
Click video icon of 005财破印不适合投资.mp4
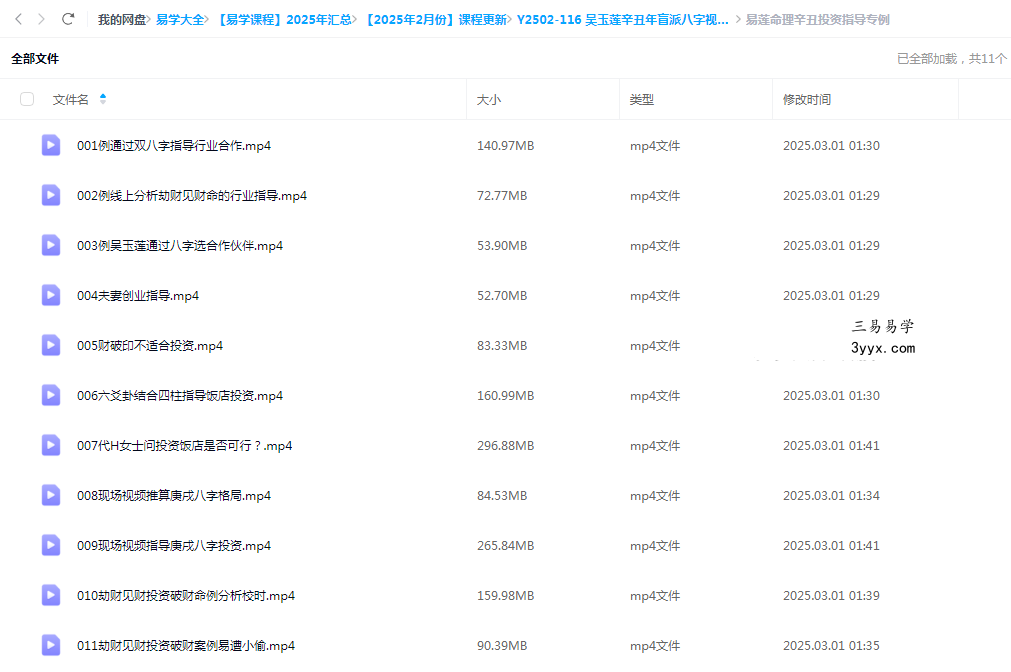pos(51,345)
